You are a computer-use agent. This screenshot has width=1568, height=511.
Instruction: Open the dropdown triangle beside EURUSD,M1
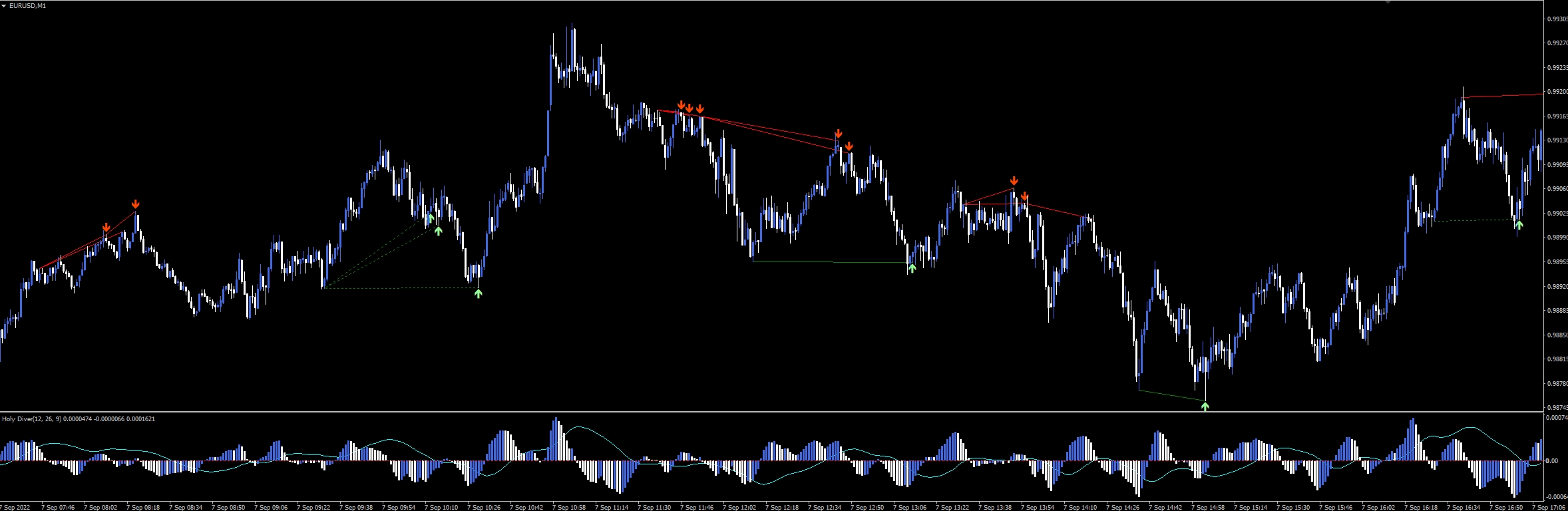pyautogui.click(x=4, y=6)
